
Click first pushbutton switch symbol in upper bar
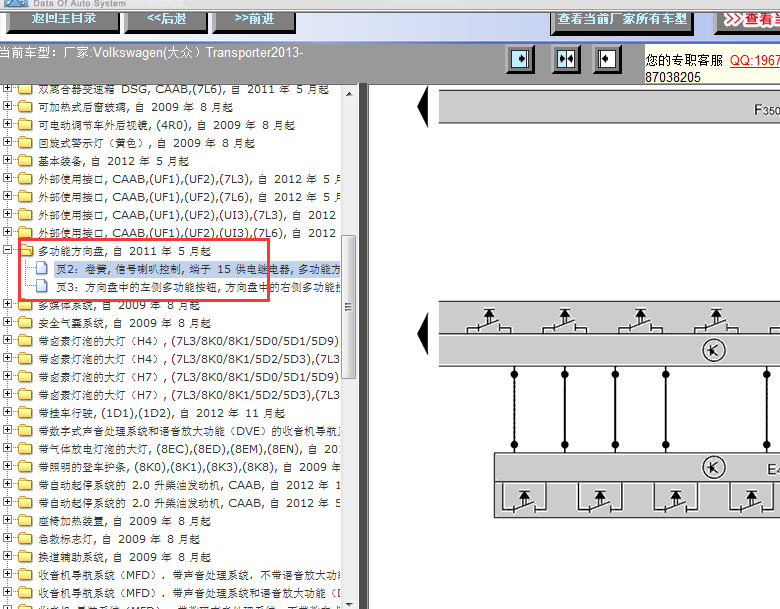pyautogui.click(x=488, y=320)
